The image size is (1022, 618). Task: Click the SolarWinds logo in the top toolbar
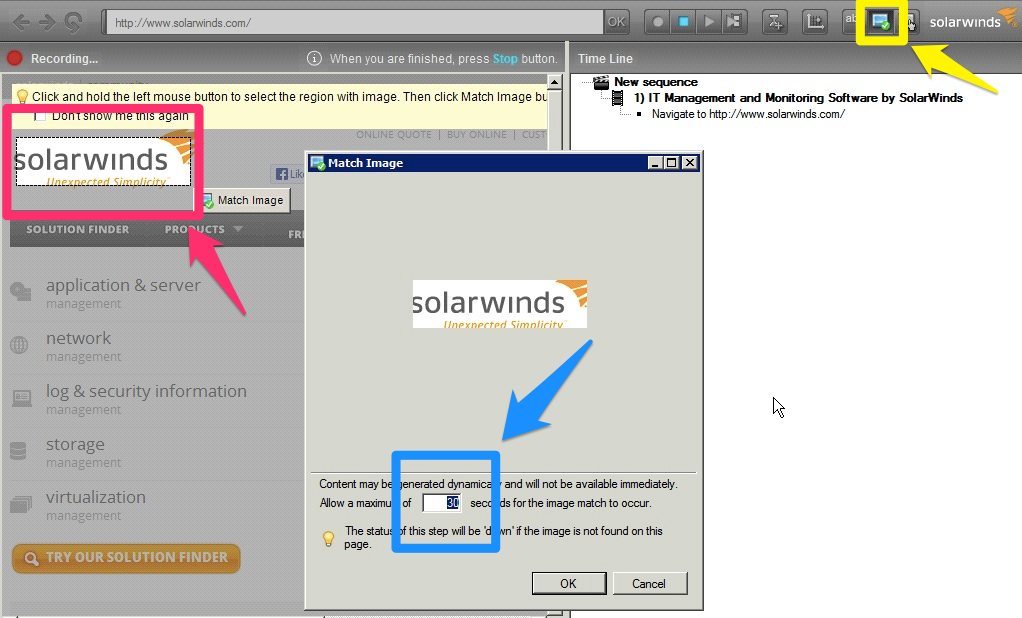click(x=972, y=21)
